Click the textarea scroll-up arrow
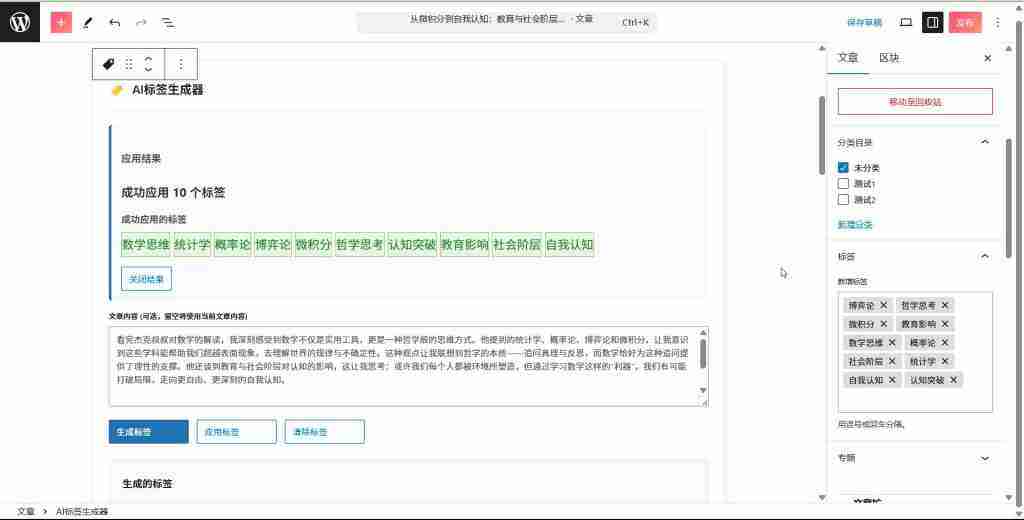The image size is (1024, 520). [703, 333]
